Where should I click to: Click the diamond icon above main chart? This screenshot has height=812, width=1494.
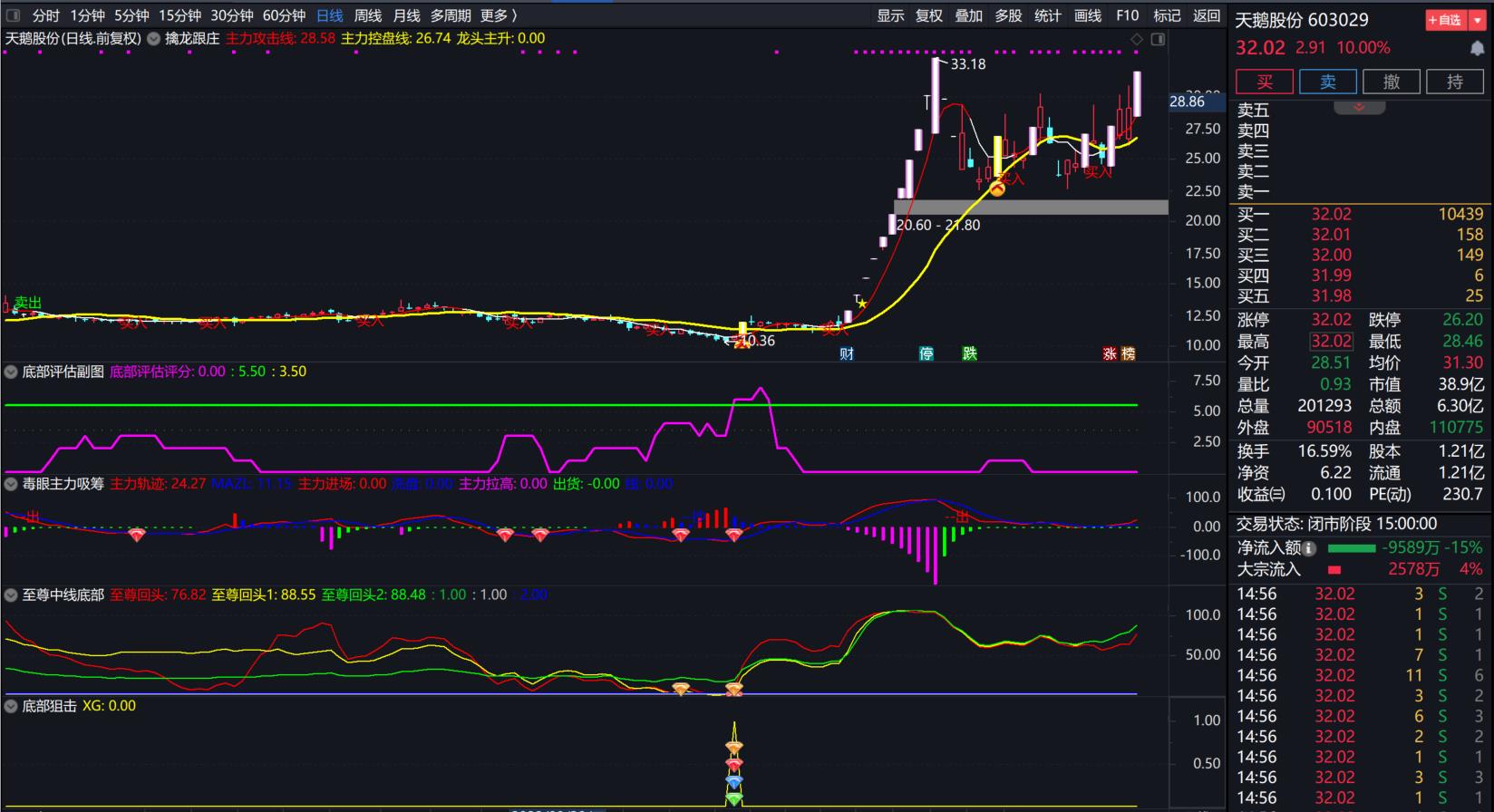click(x=1137, y=39)
